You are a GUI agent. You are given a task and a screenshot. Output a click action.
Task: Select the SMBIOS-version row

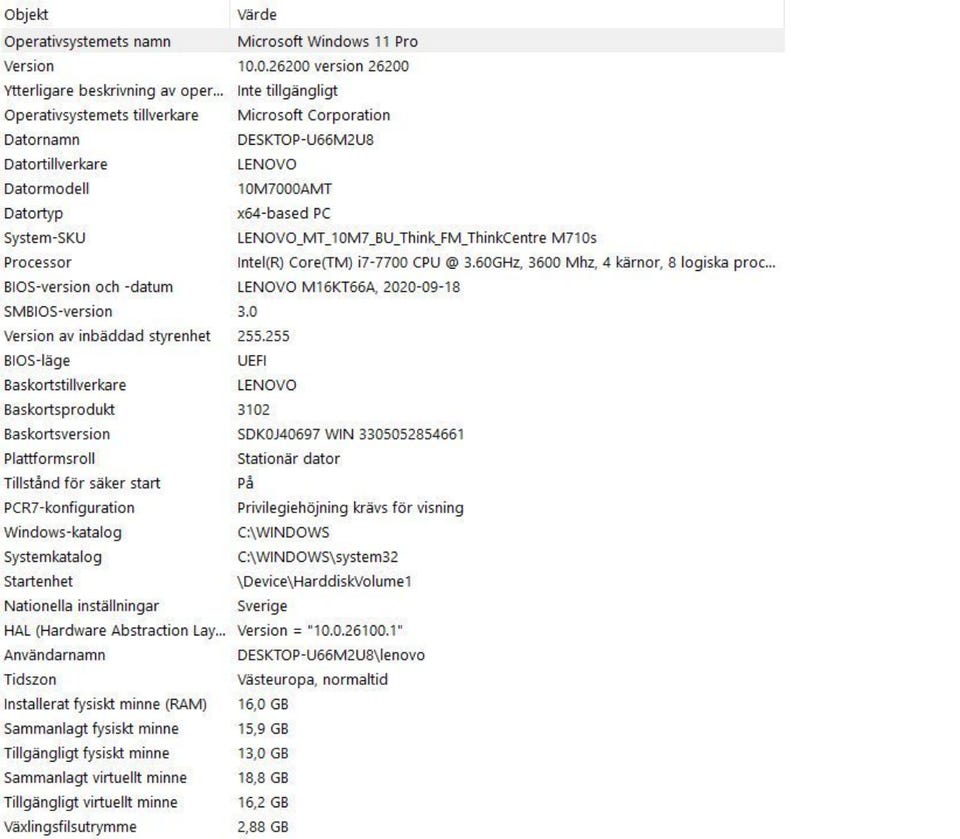pyautogui.click(x=392, y=311)
